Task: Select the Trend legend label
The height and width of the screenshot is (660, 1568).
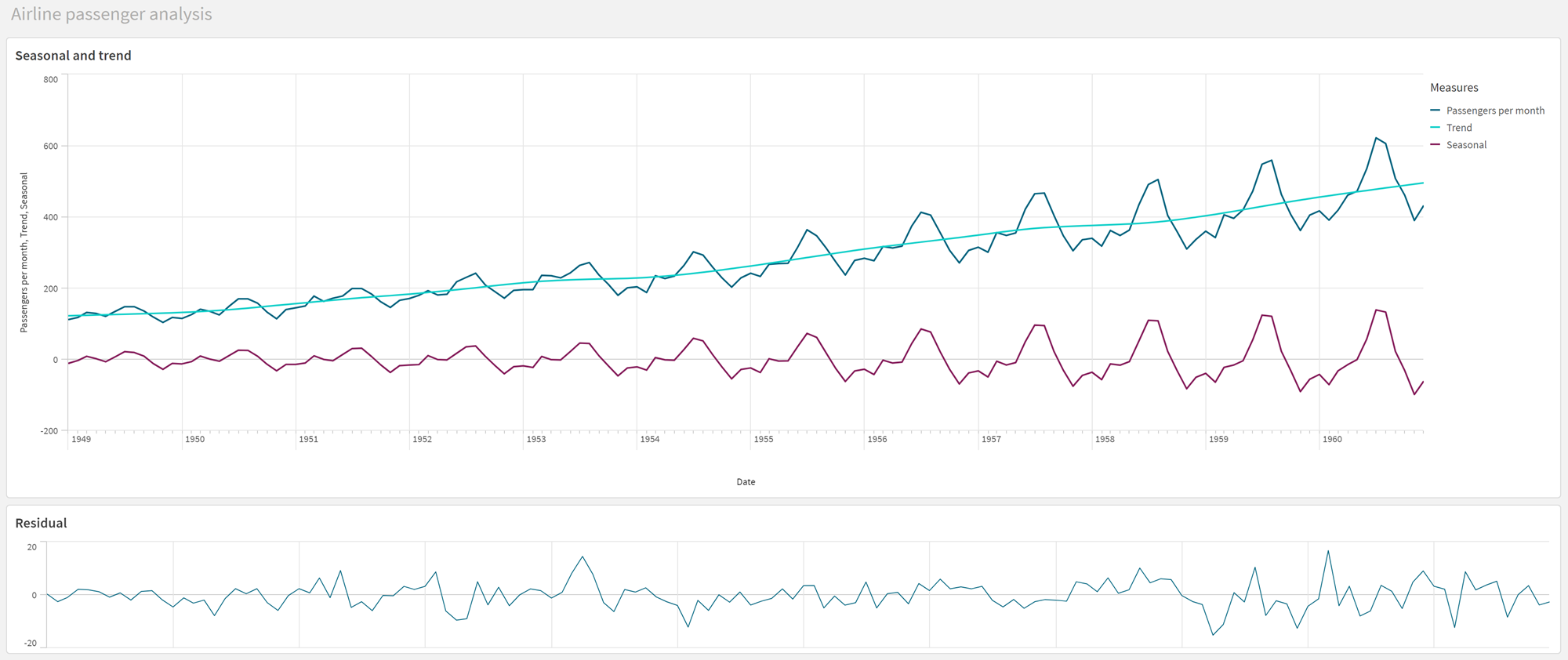Action: point(1459,128)
